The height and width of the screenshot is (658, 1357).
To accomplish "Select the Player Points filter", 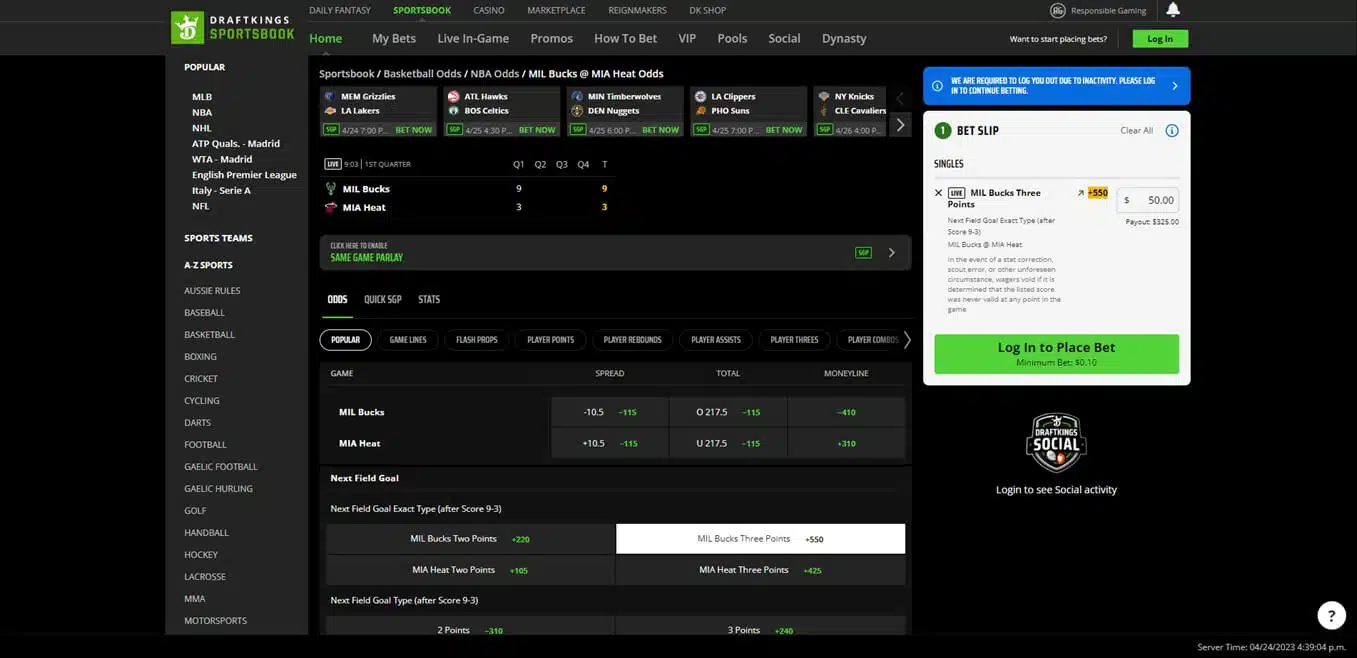I will pyautogui.click(x=551, y=340).
